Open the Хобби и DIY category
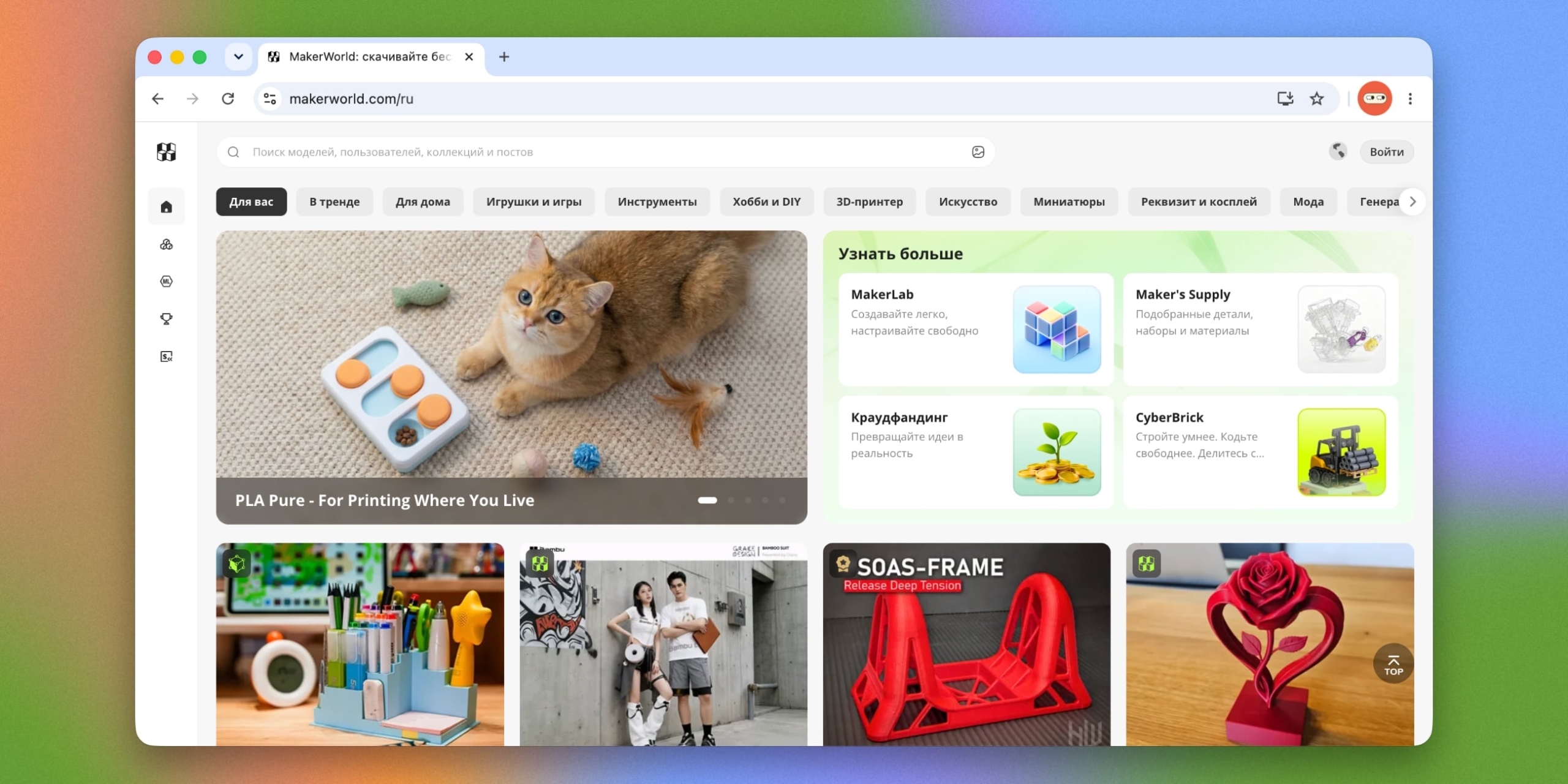This screenshot has width=1568, height=784. (767, 202)
